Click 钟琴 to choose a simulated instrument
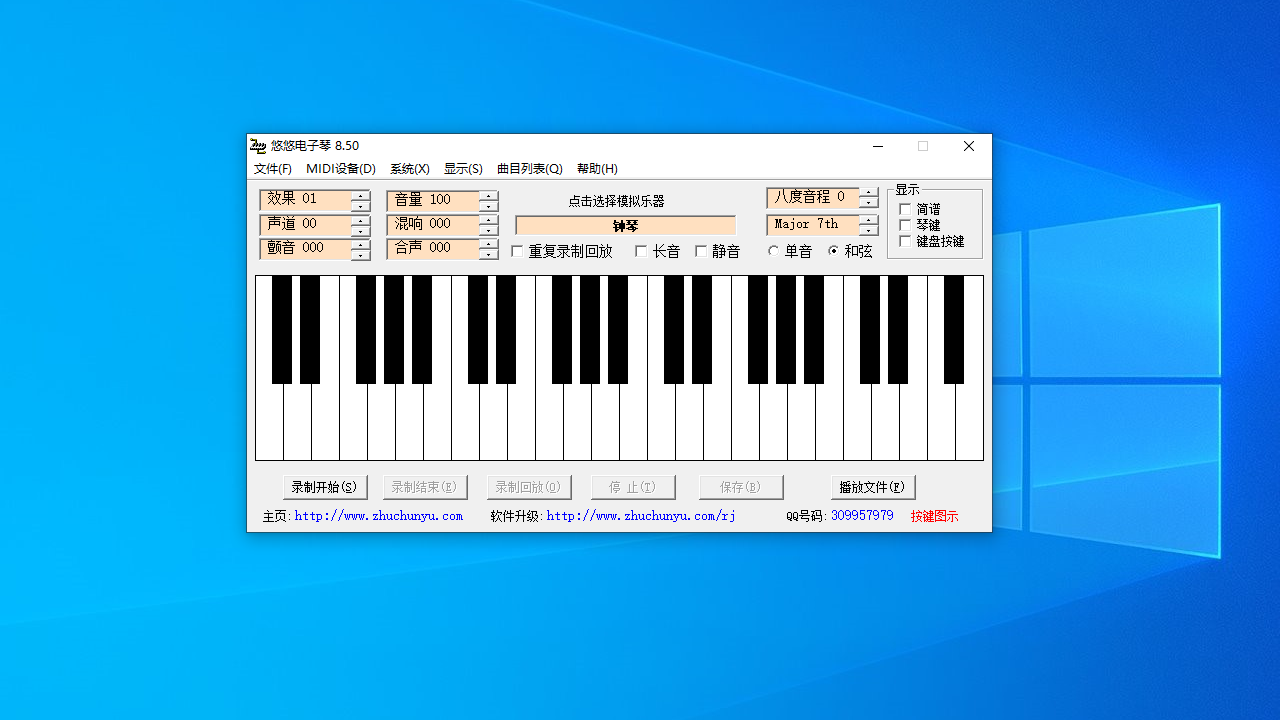This screenshot has width=1280, height=720. (x=624, y=225)
